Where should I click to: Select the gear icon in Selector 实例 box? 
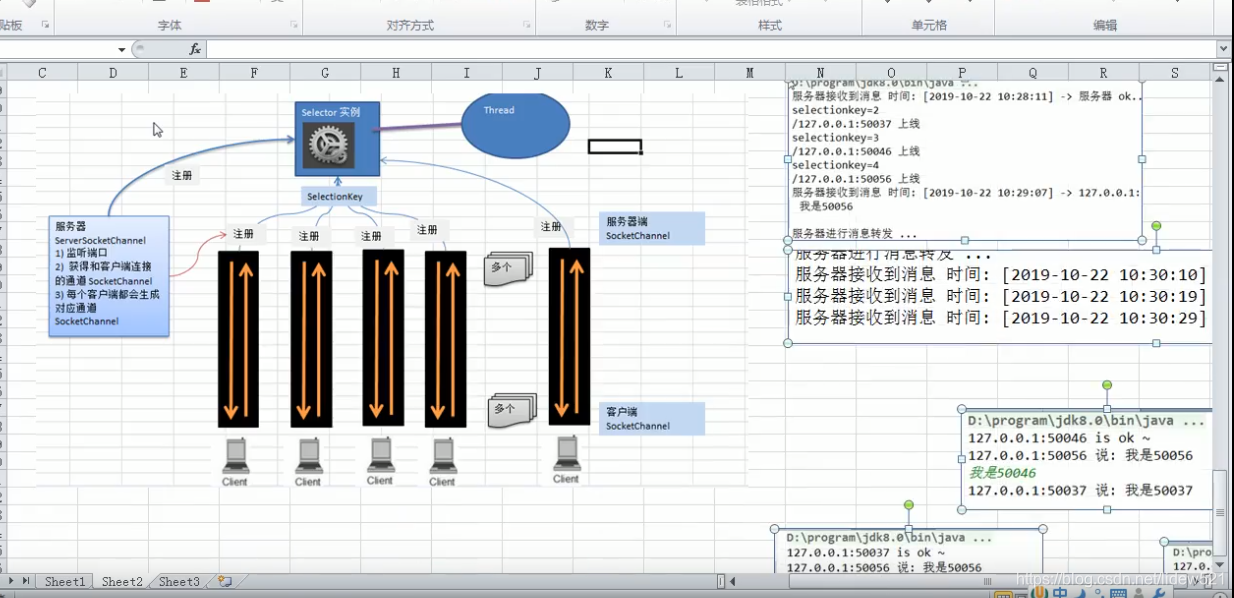pos(330,145)
